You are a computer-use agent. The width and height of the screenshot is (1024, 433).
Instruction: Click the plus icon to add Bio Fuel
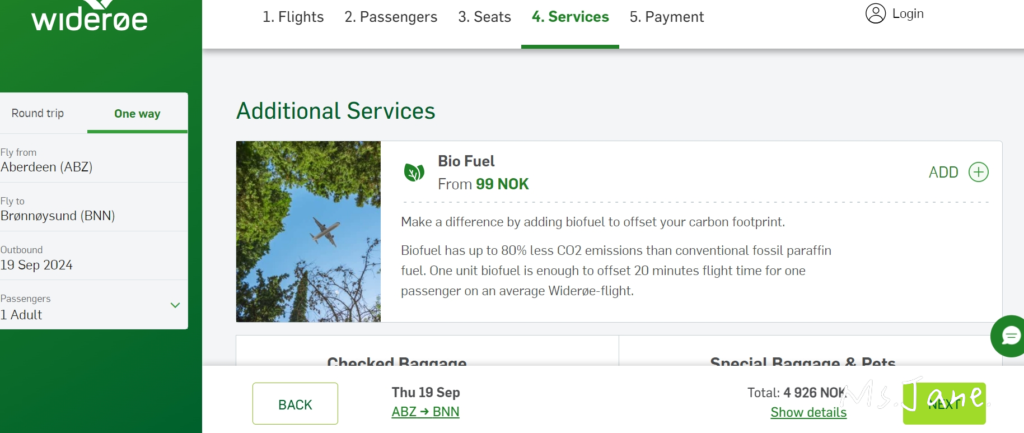tap(978, 172)
